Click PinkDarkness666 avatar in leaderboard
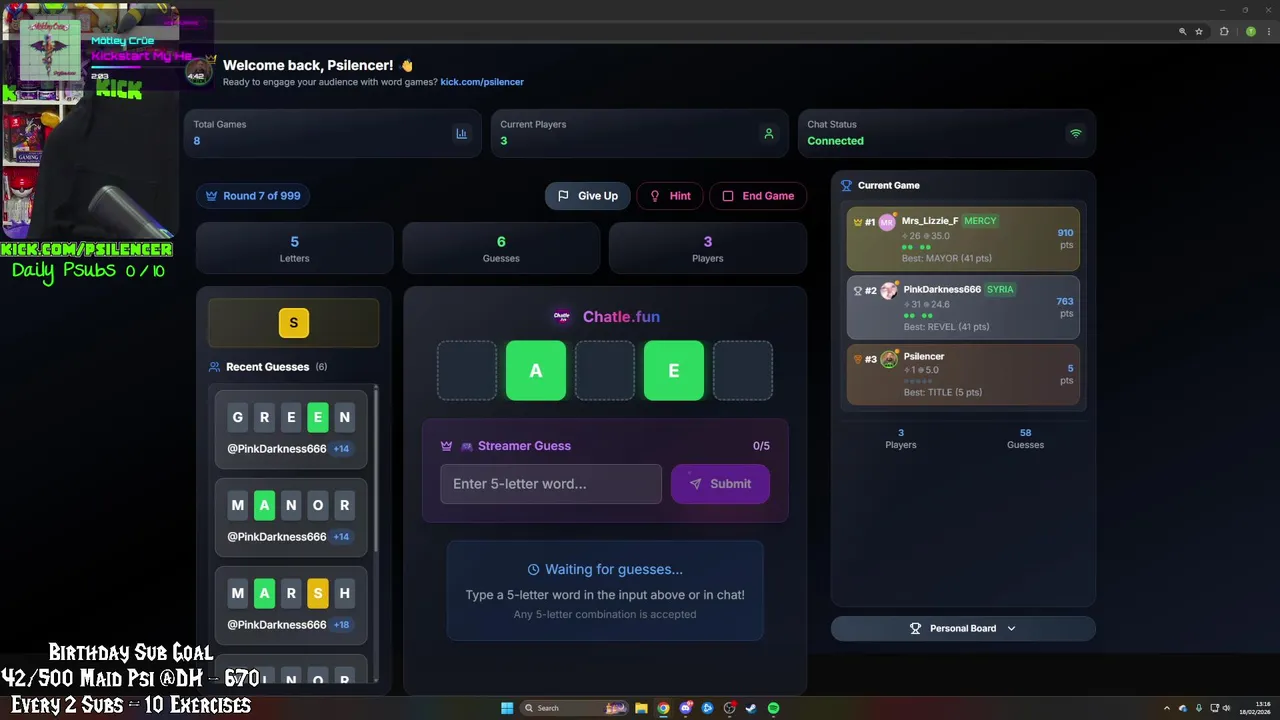 pos(889,290)
